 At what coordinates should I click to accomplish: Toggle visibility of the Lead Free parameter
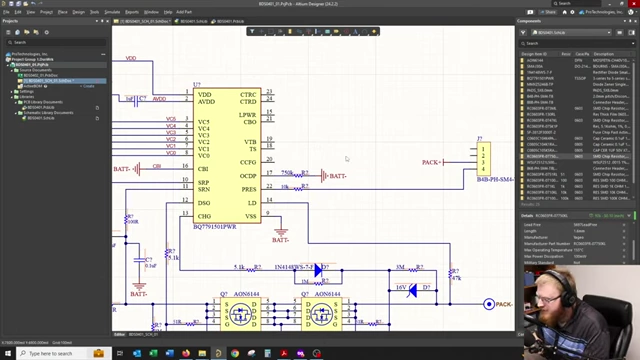pyautogui.click(x=624, y=225)
